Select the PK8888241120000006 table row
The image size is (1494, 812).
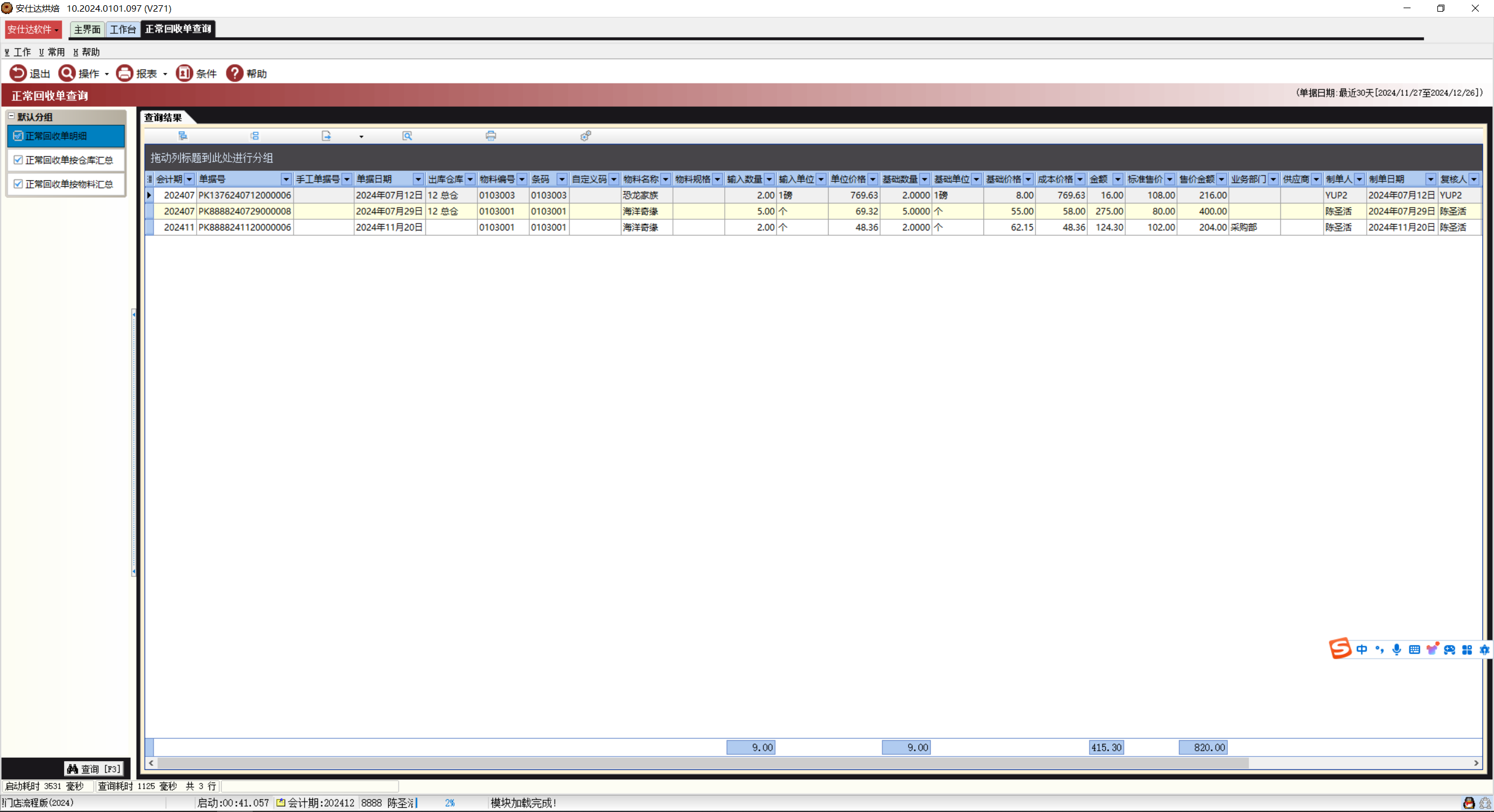pos(245,228)
